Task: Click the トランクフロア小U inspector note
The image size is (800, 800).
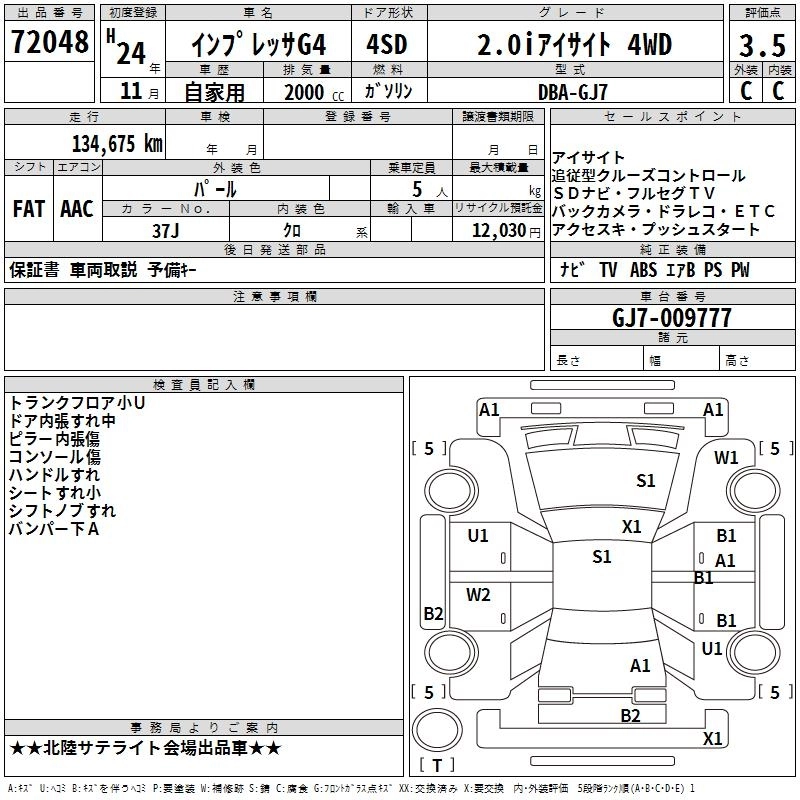Action: (77, 402)
